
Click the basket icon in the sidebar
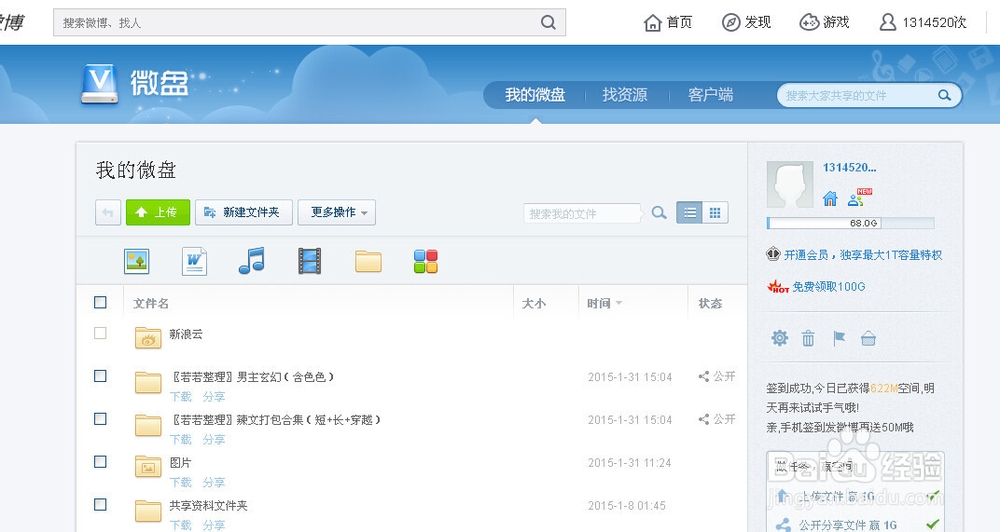pyautogui.click(x=868, y=338)
